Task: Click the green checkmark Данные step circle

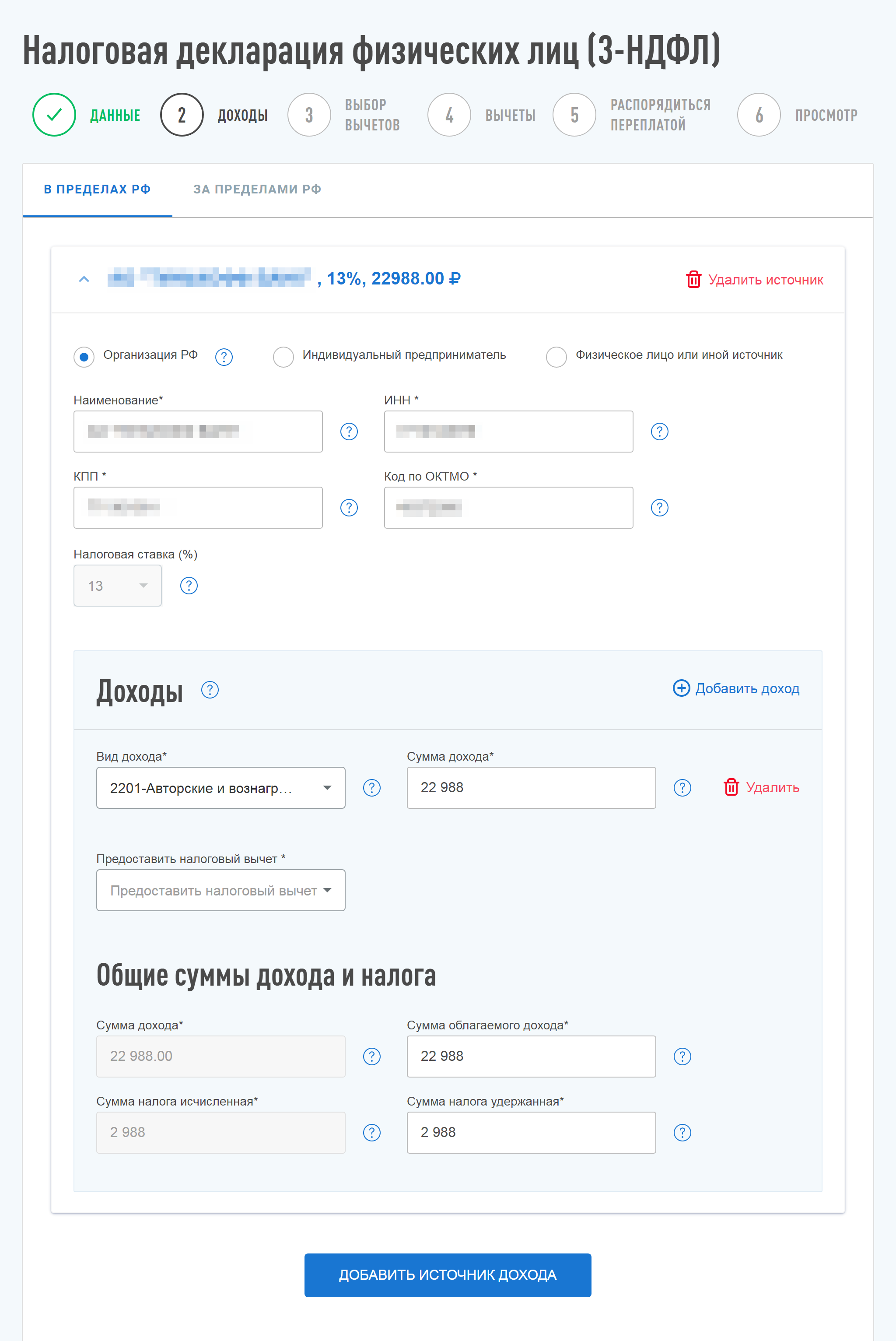Action: [x=54, y=115]
